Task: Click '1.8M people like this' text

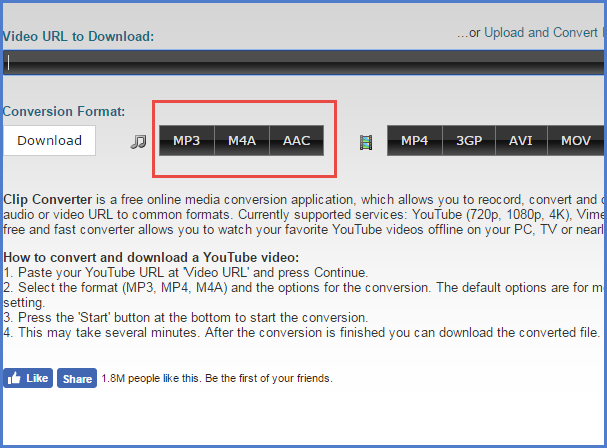Action: (x=217, y=378)
